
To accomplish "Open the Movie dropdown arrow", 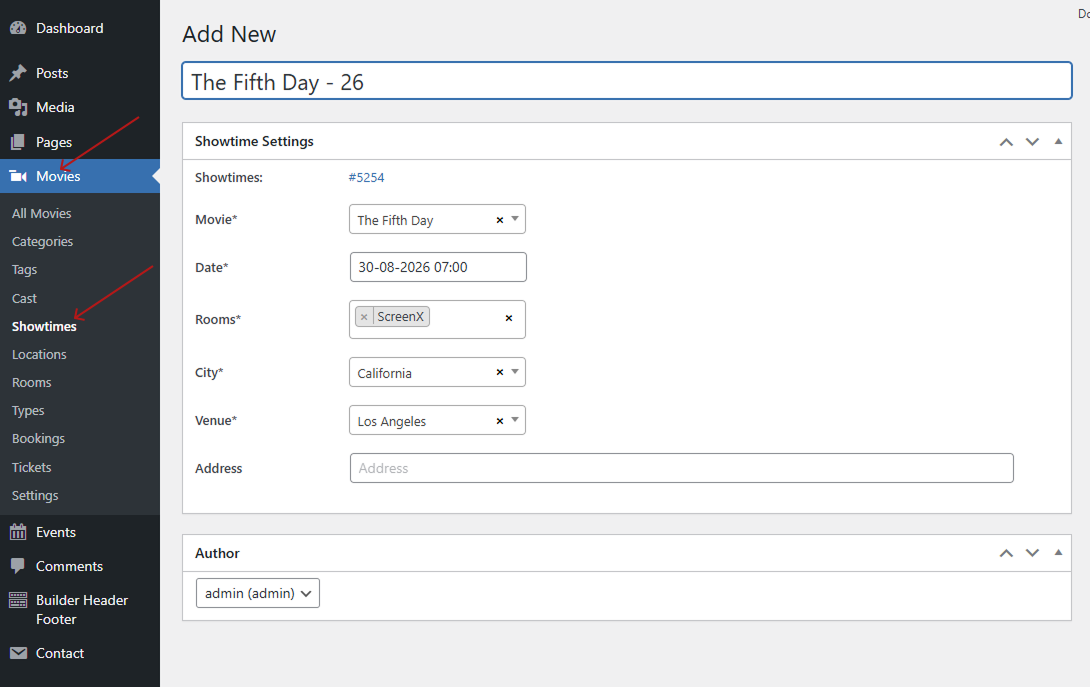I will click(515, 219).
